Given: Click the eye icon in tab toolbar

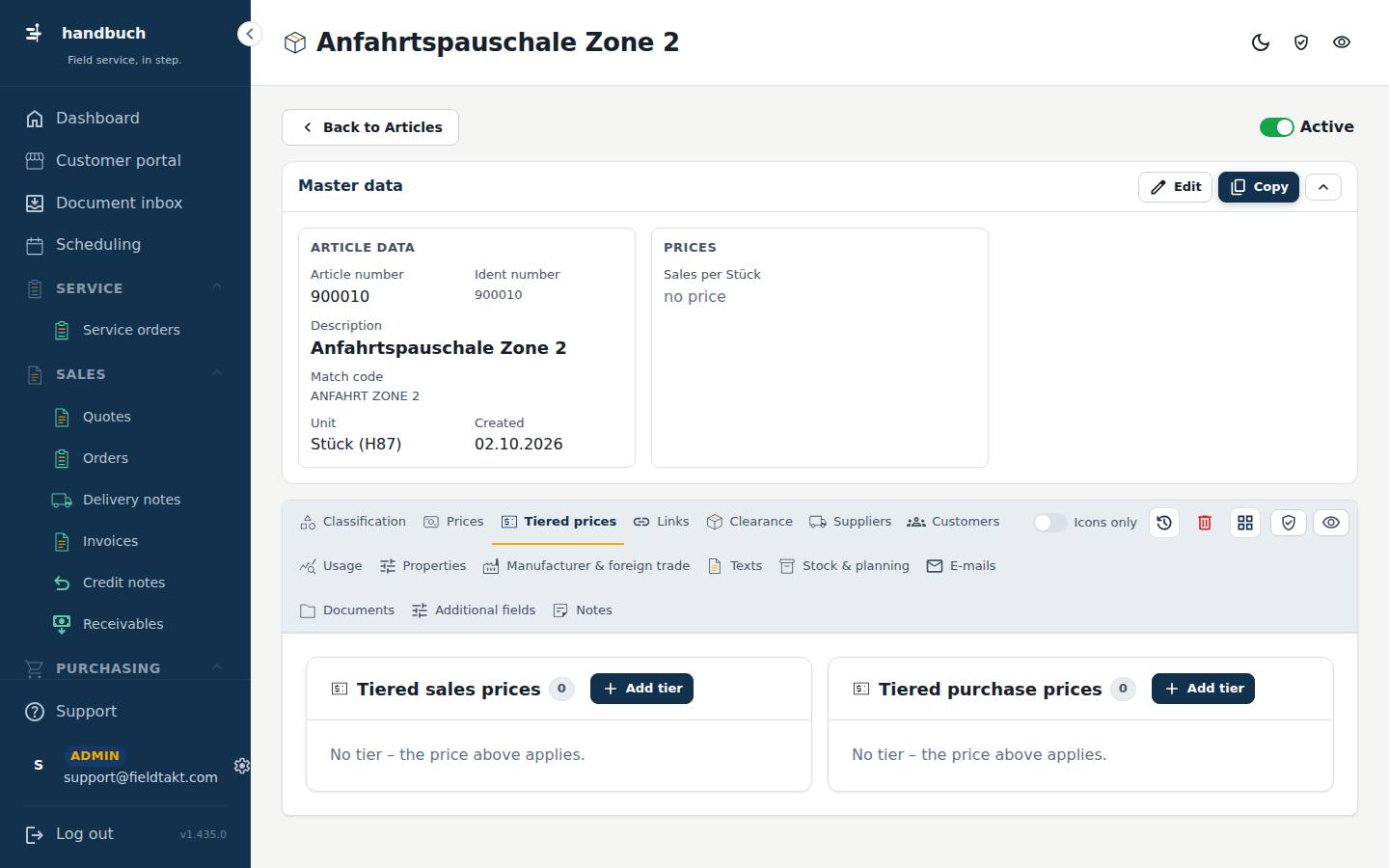Looking at the screenshot, I should tap(1331, 523).
